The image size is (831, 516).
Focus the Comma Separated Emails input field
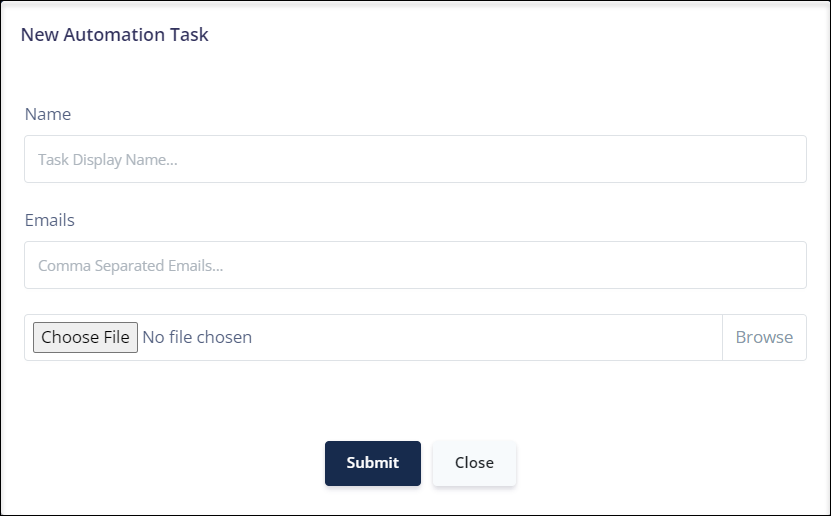(416, 265)
